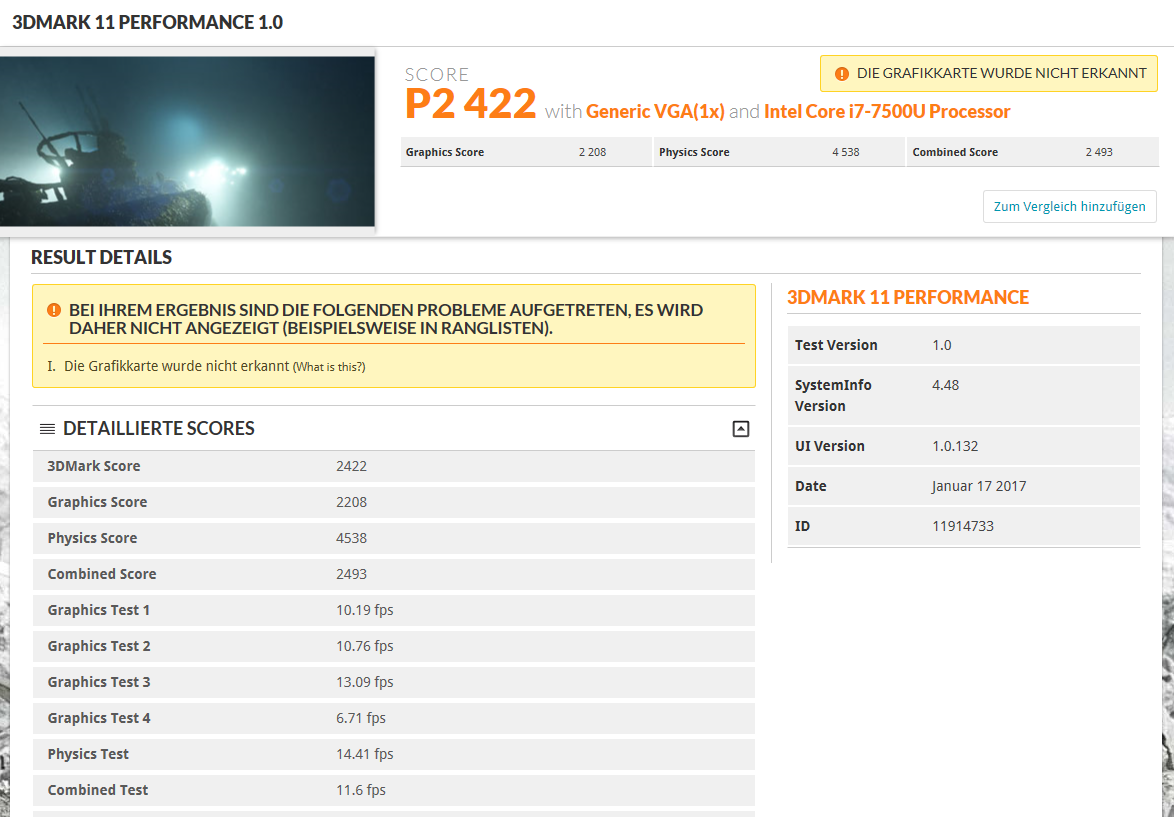Click the SystemInfo Version row

(962, 396)
